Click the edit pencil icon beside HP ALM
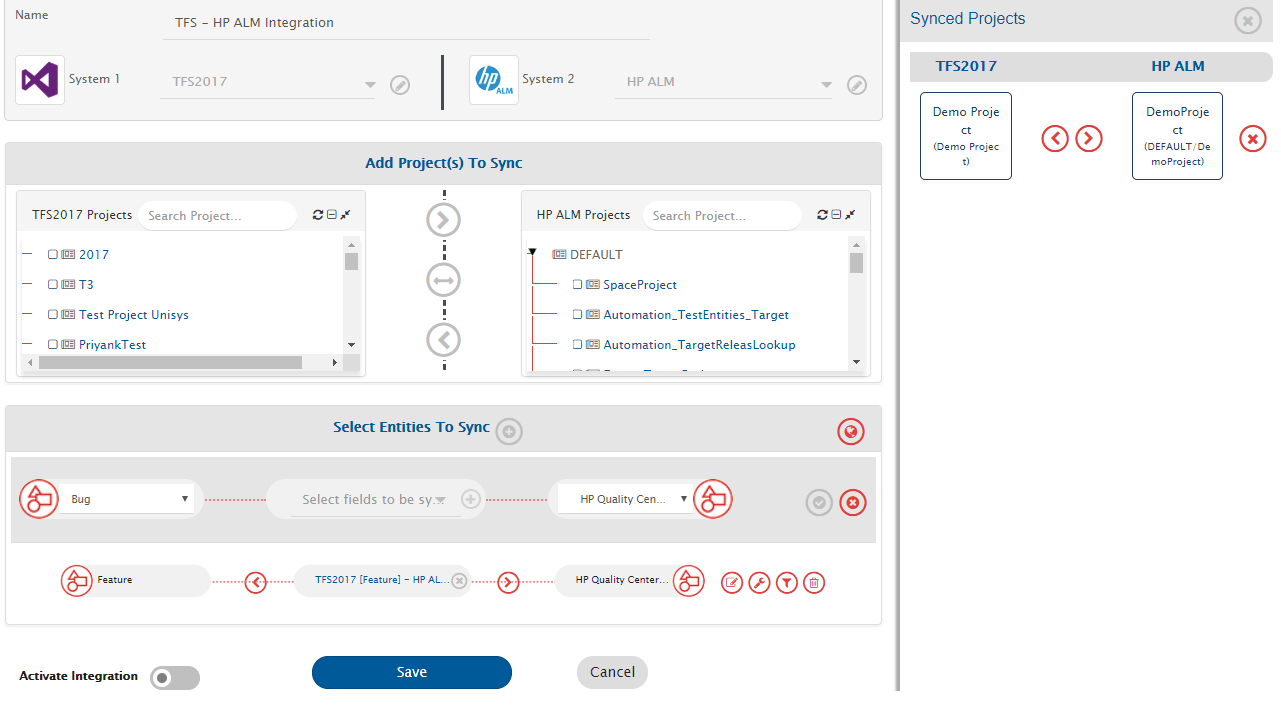 857,85
